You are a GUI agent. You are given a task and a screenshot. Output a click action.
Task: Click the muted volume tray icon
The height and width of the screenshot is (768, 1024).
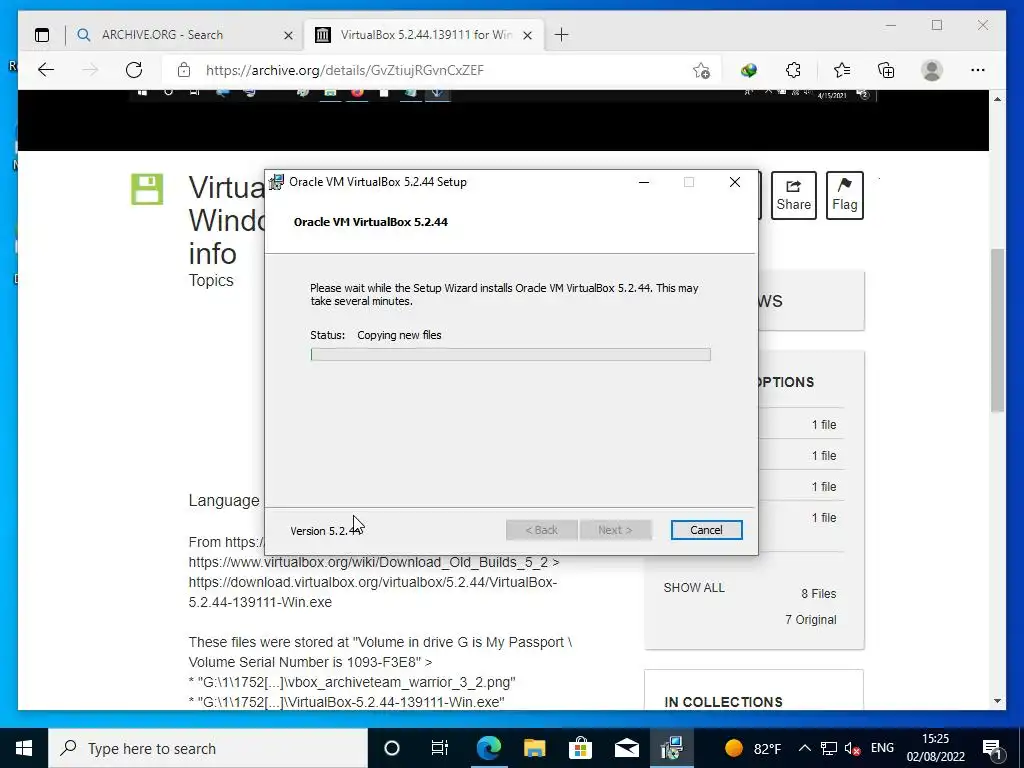[852, 748]
